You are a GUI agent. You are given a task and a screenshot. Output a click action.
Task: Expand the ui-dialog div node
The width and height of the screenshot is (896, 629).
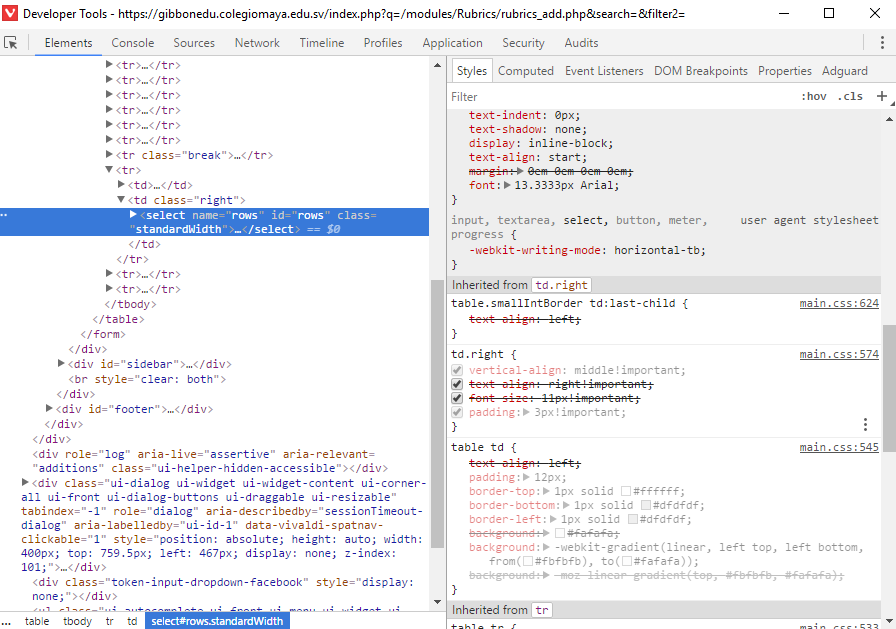(25, 482)
